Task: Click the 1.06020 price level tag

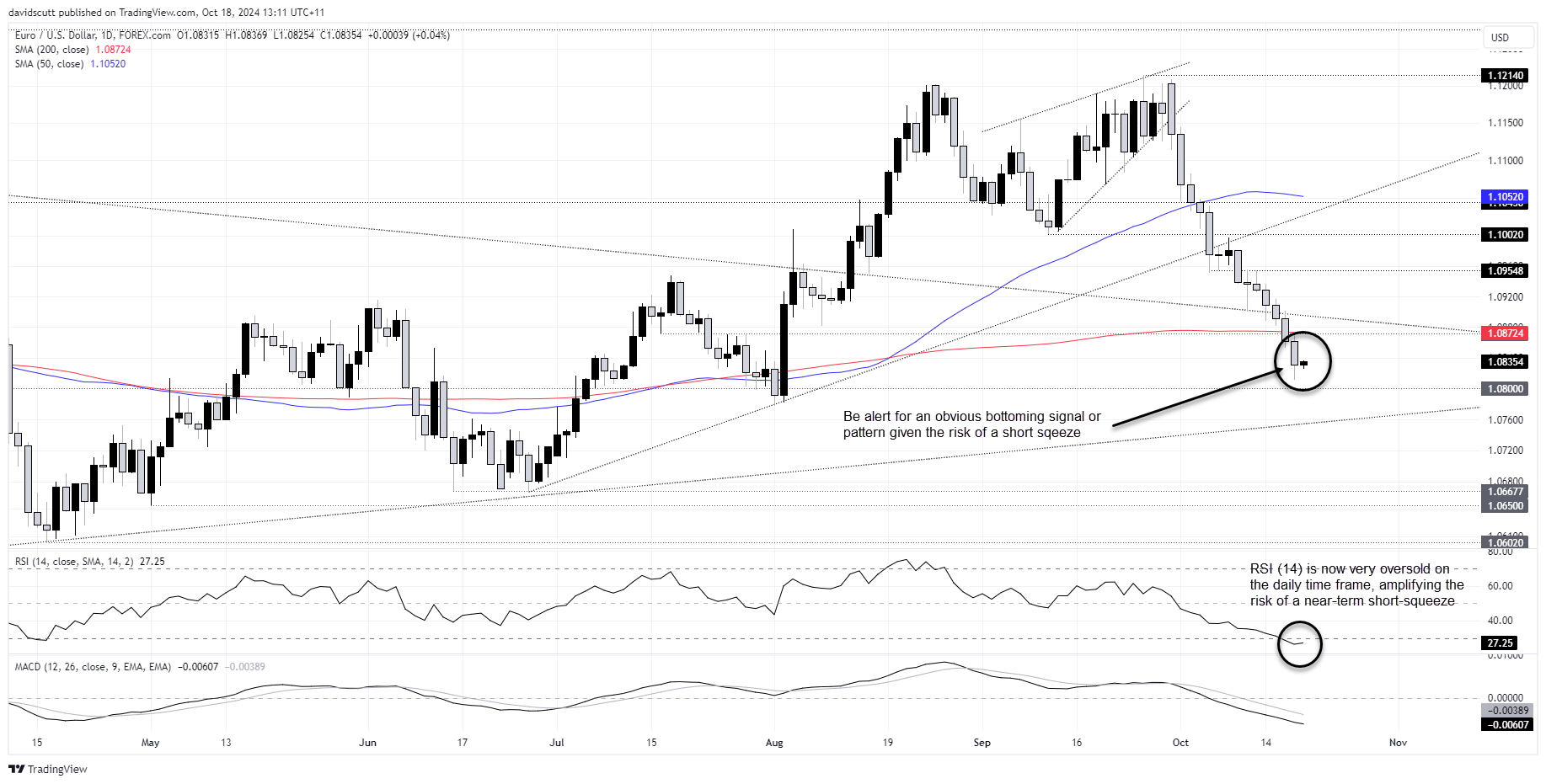Action: [1505, 543]
